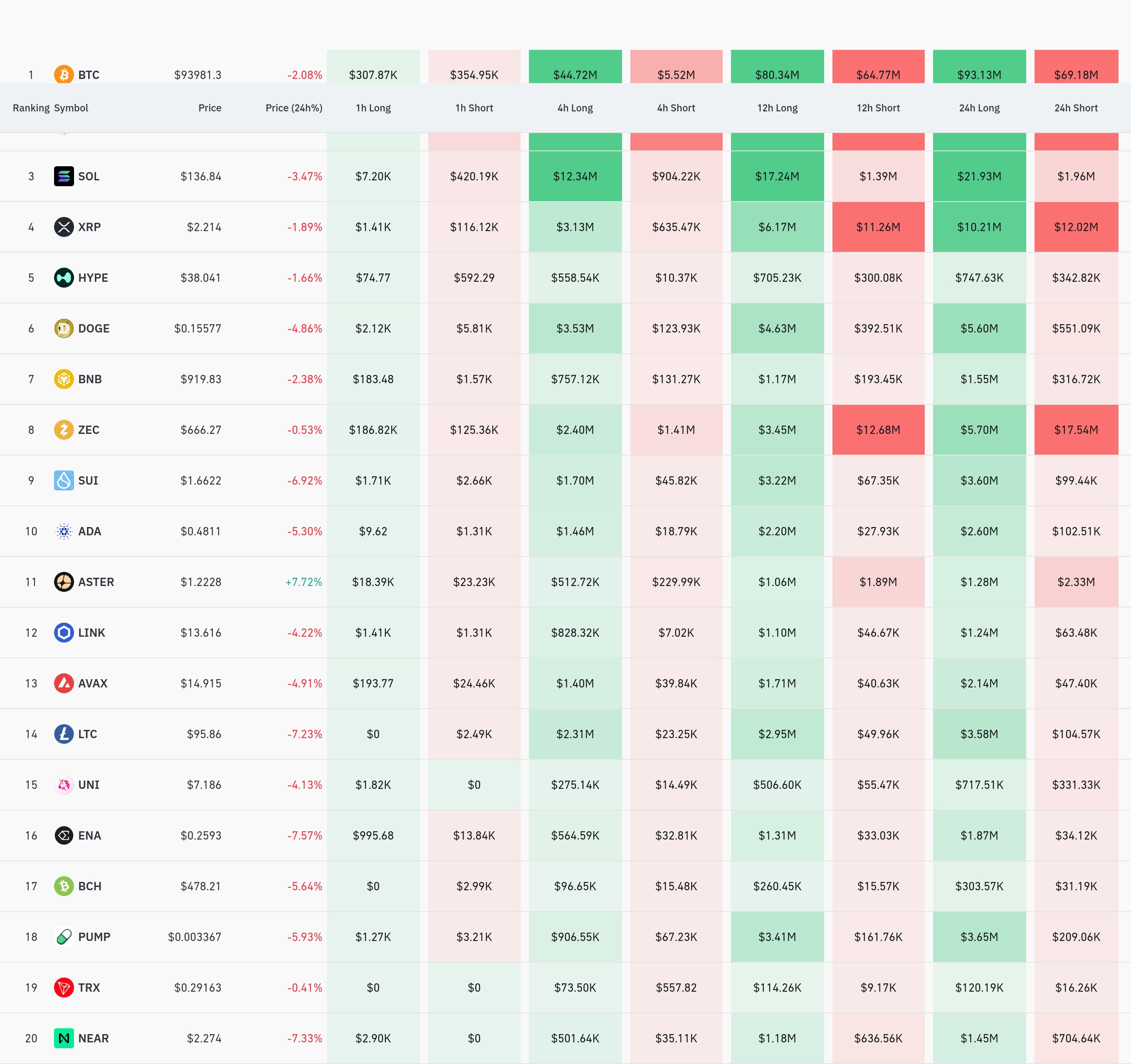Click the SOL coin icon
The height and width of the screenshot is (1064, 1131).
(x=64, y=176)
